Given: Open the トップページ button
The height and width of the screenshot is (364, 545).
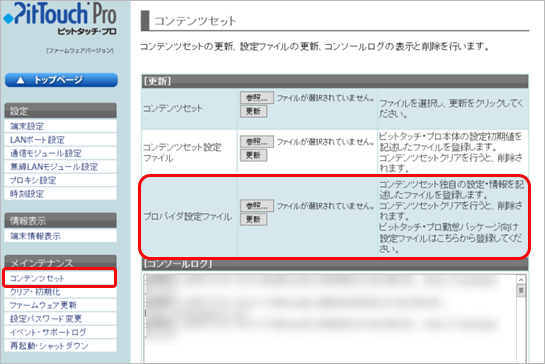Looking at the screenshot, I should (61, 80).
